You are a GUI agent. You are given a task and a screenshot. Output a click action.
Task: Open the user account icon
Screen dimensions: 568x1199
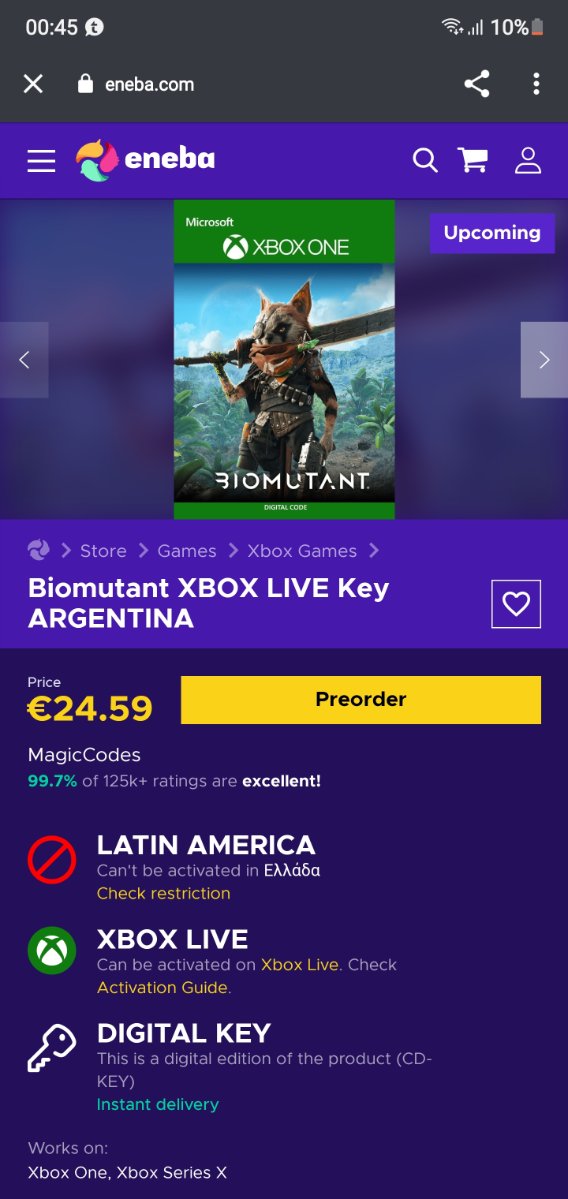click(527, 161)
